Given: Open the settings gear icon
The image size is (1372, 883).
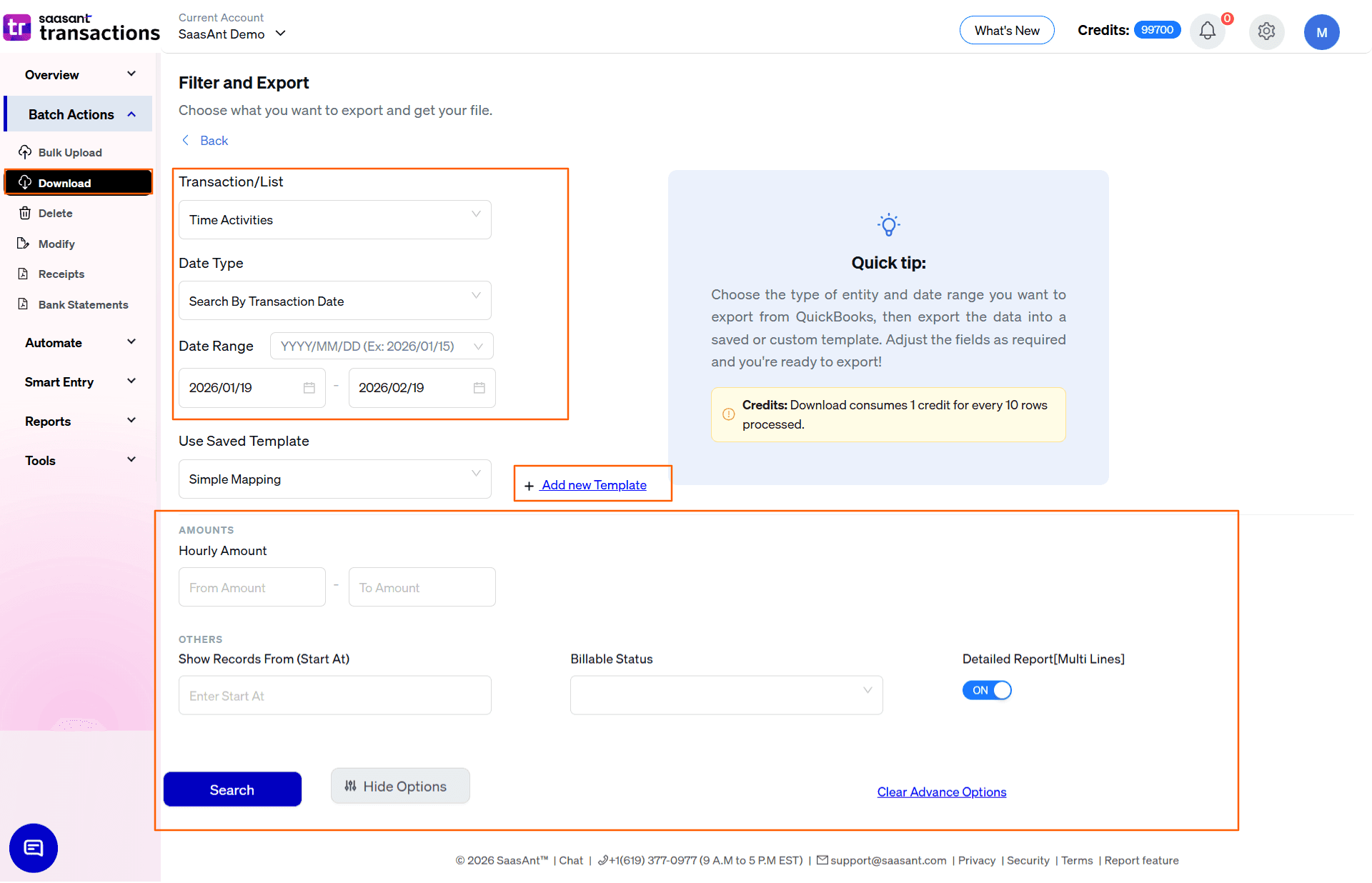Looking at the screenshot, I should tap(1266, 31).
